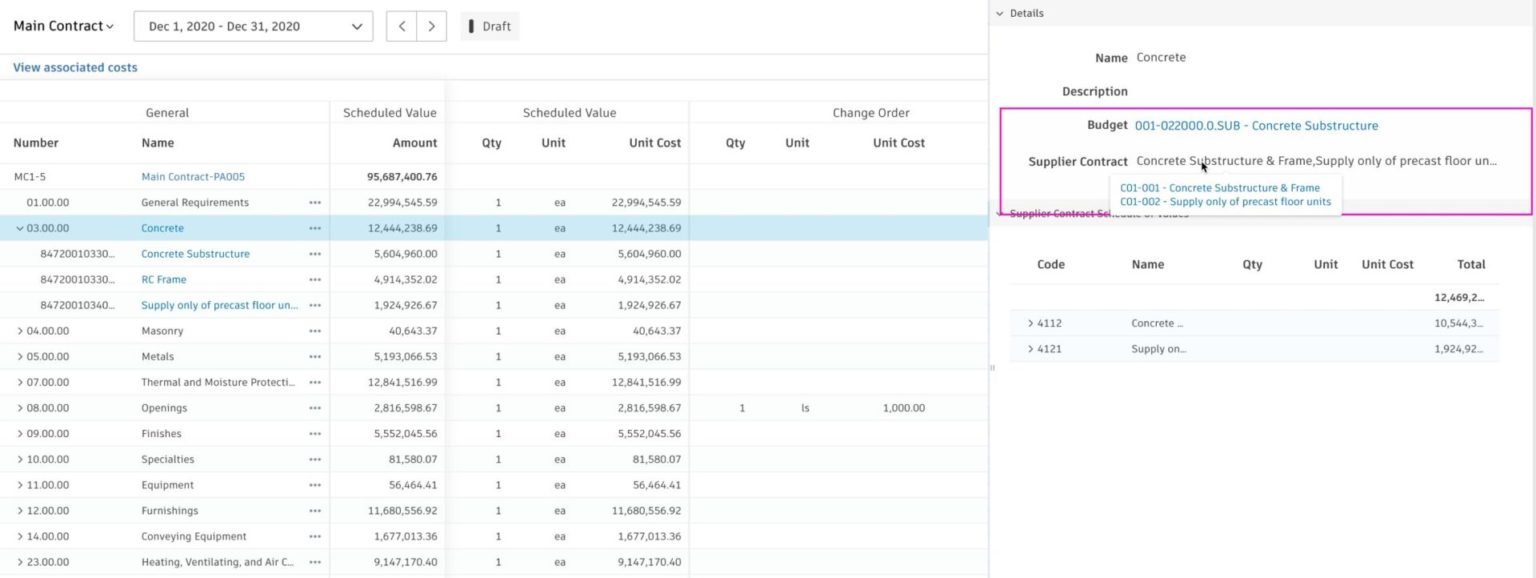Expand the 08.00.00 Openings row
1536x578 pixels.
coord(20,408)
